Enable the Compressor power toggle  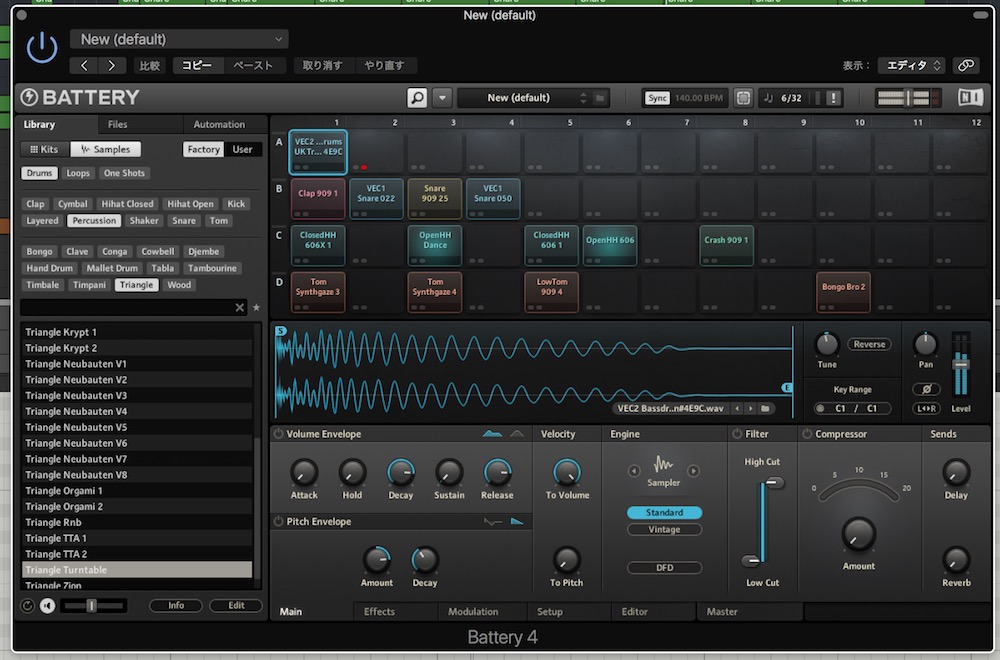click(807, 435)
